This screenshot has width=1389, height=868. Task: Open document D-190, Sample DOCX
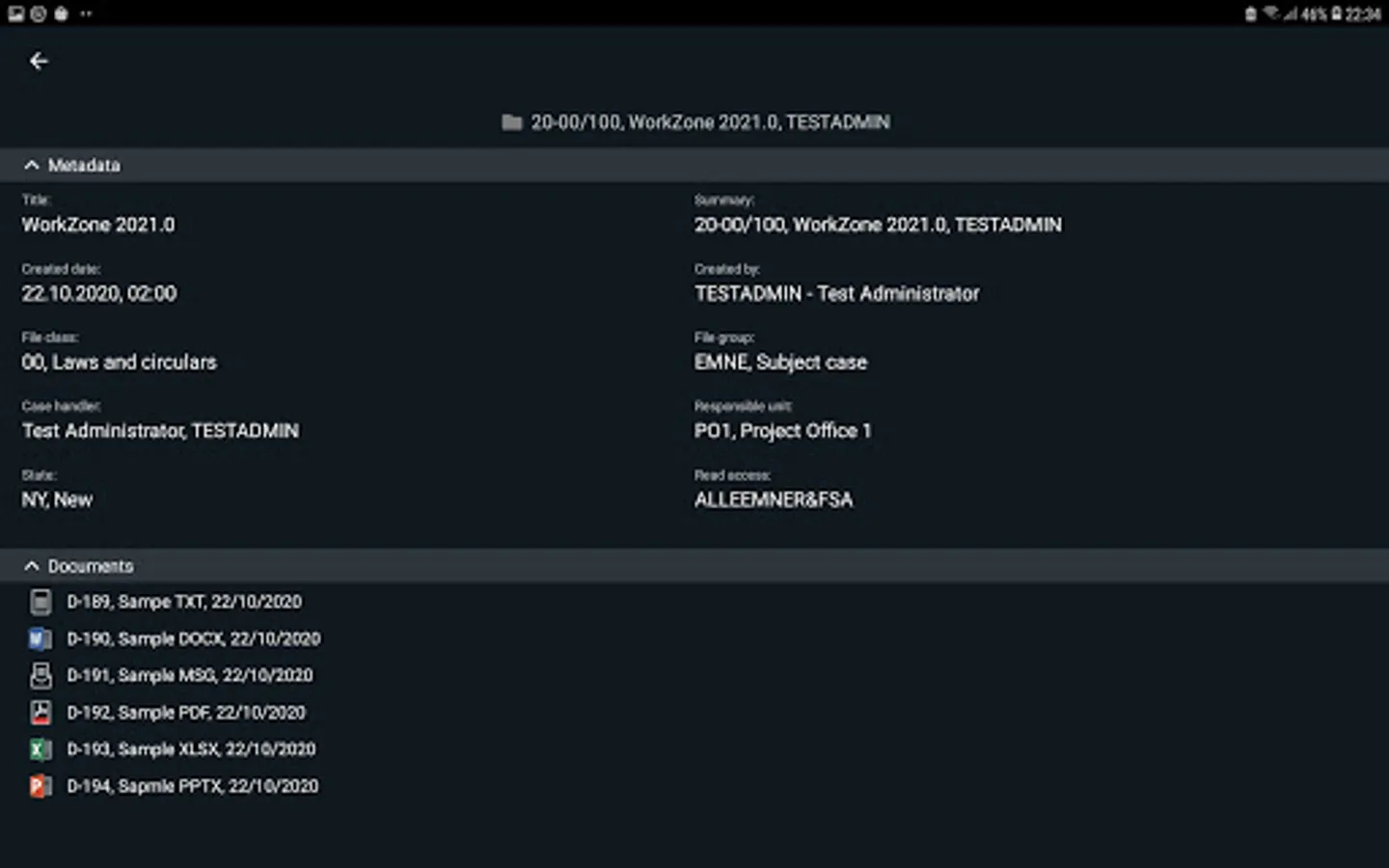point(193,638)
